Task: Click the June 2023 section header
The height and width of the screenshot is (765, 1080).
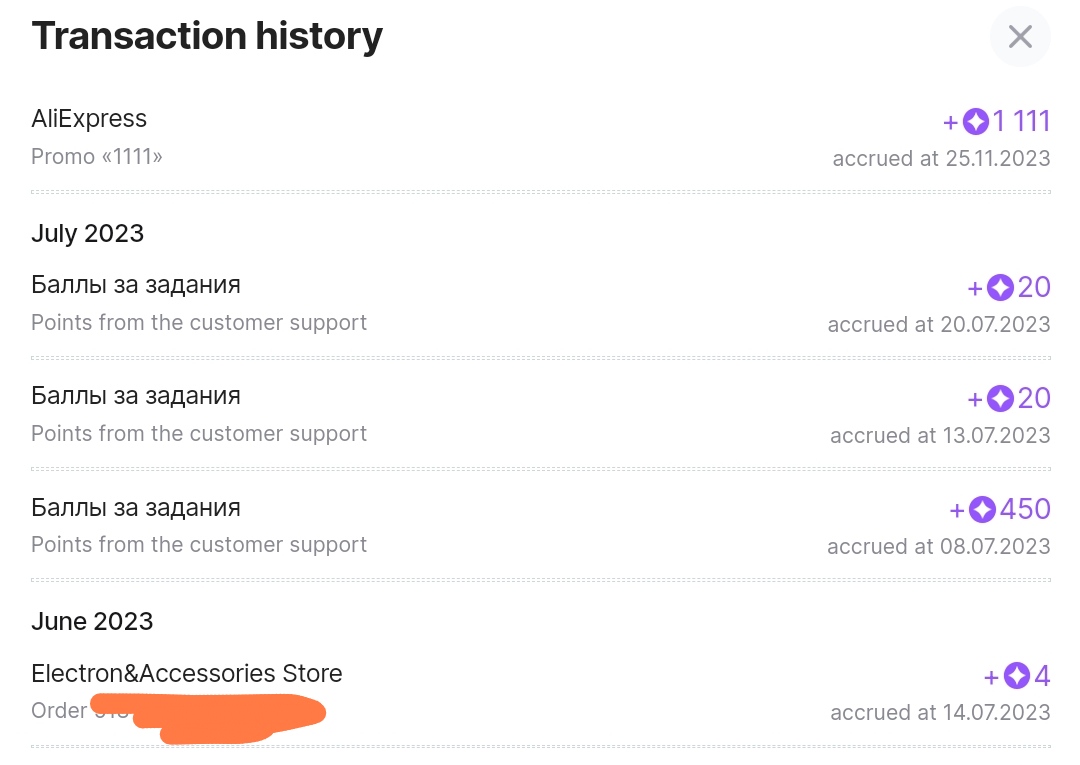Action: 92,621
